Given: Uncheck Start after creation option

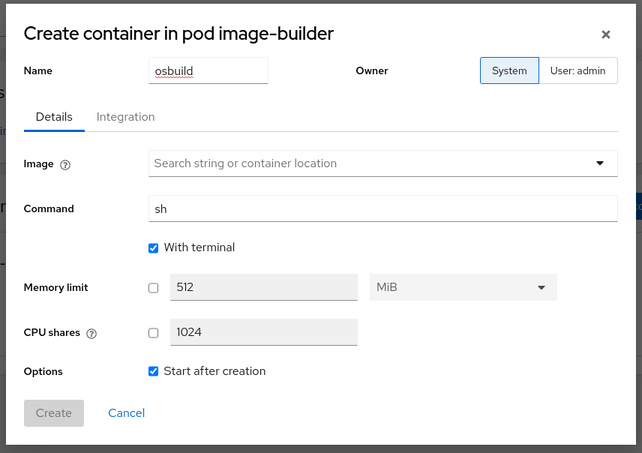Looking at the screenshot, I should [153, 371].
